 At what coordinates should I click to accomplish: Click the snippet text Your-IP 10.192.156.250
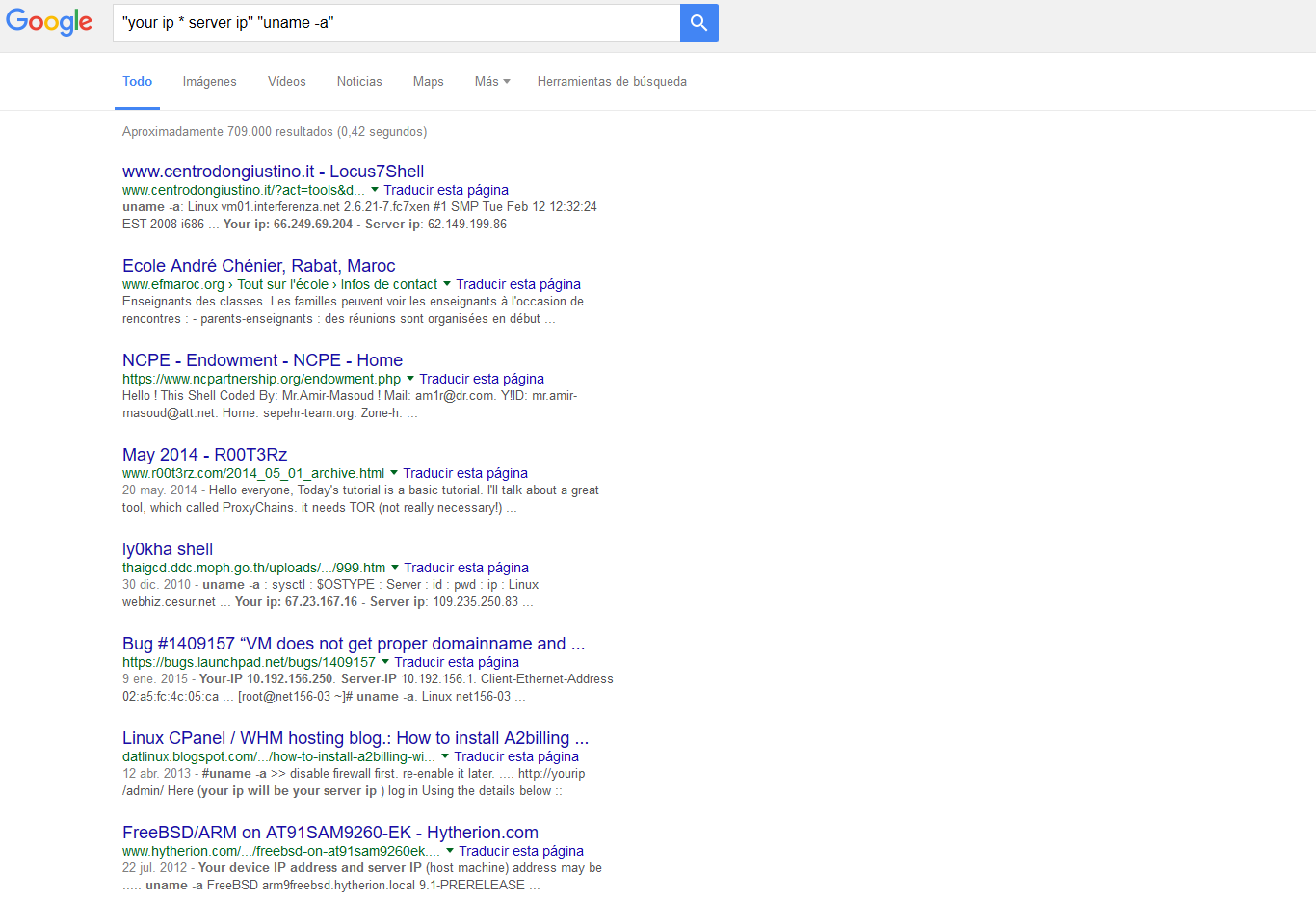click(x=267, y=679)
